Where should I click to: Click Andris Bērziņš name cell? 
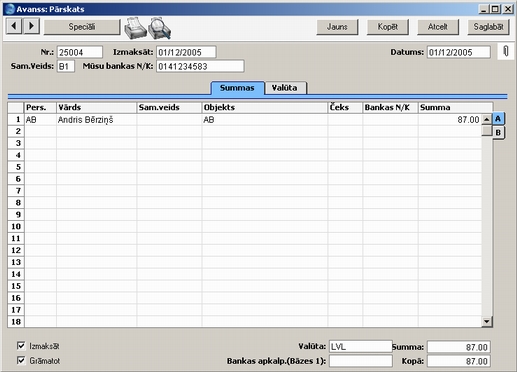(x=96, y=119)
